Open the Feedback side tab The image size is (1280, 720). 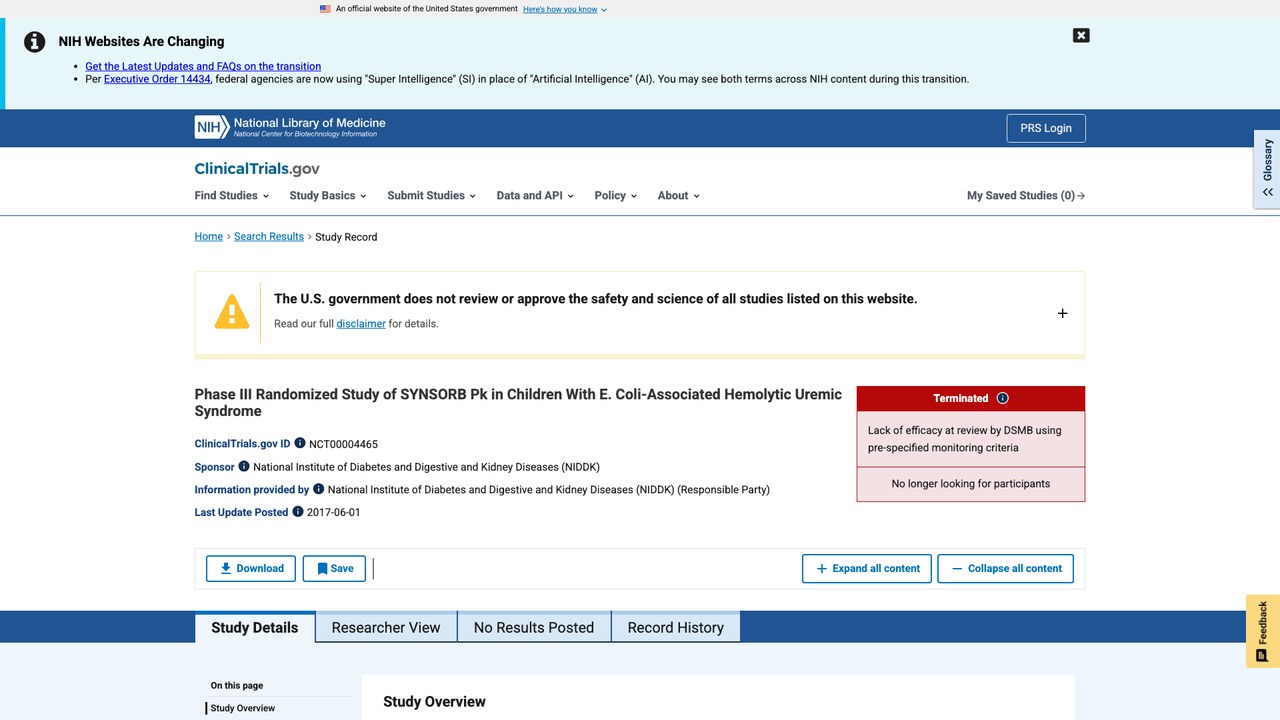coord(1263,631)
